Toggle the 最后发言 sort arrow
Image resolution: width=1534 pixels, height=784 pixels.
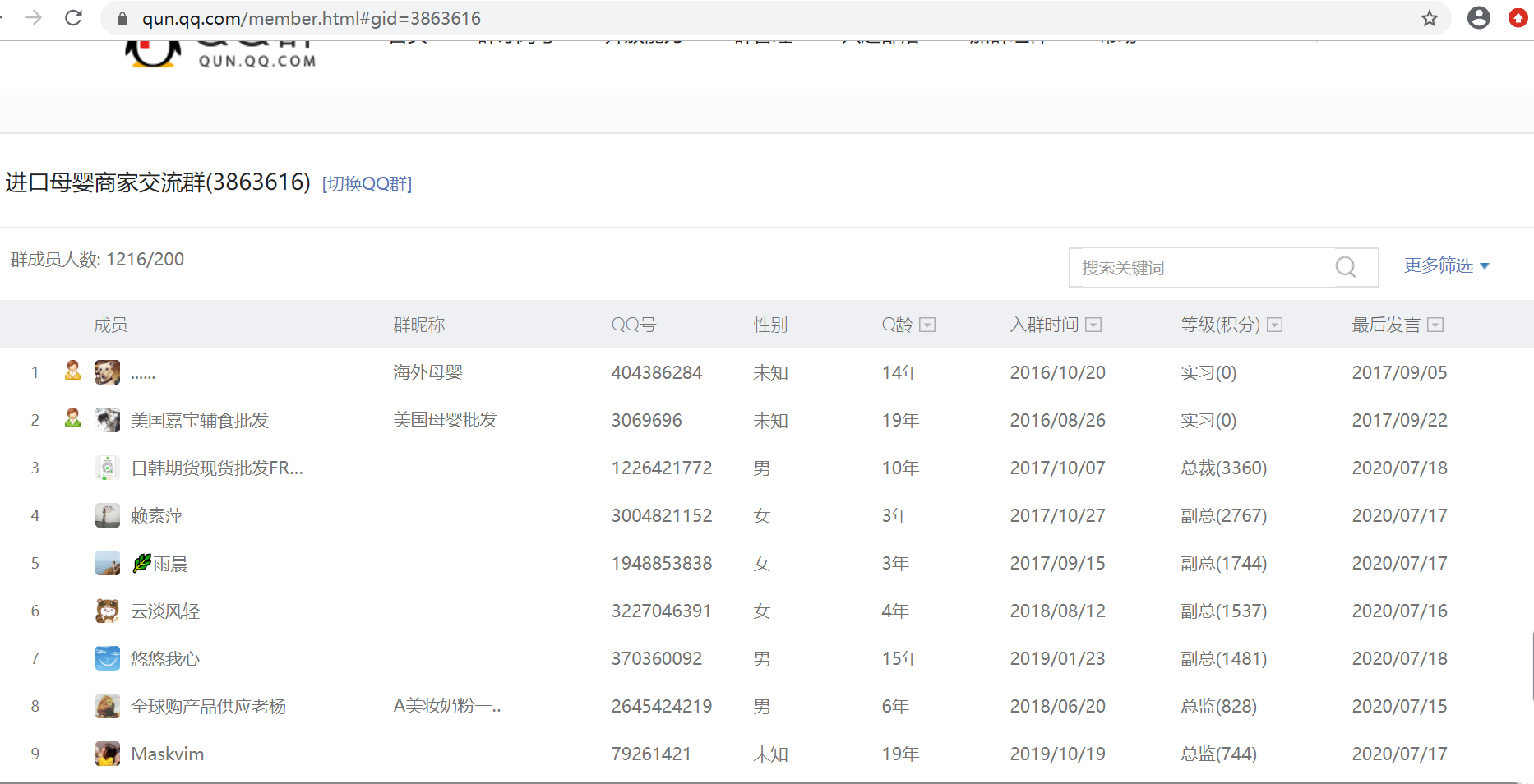[1435, 325]
